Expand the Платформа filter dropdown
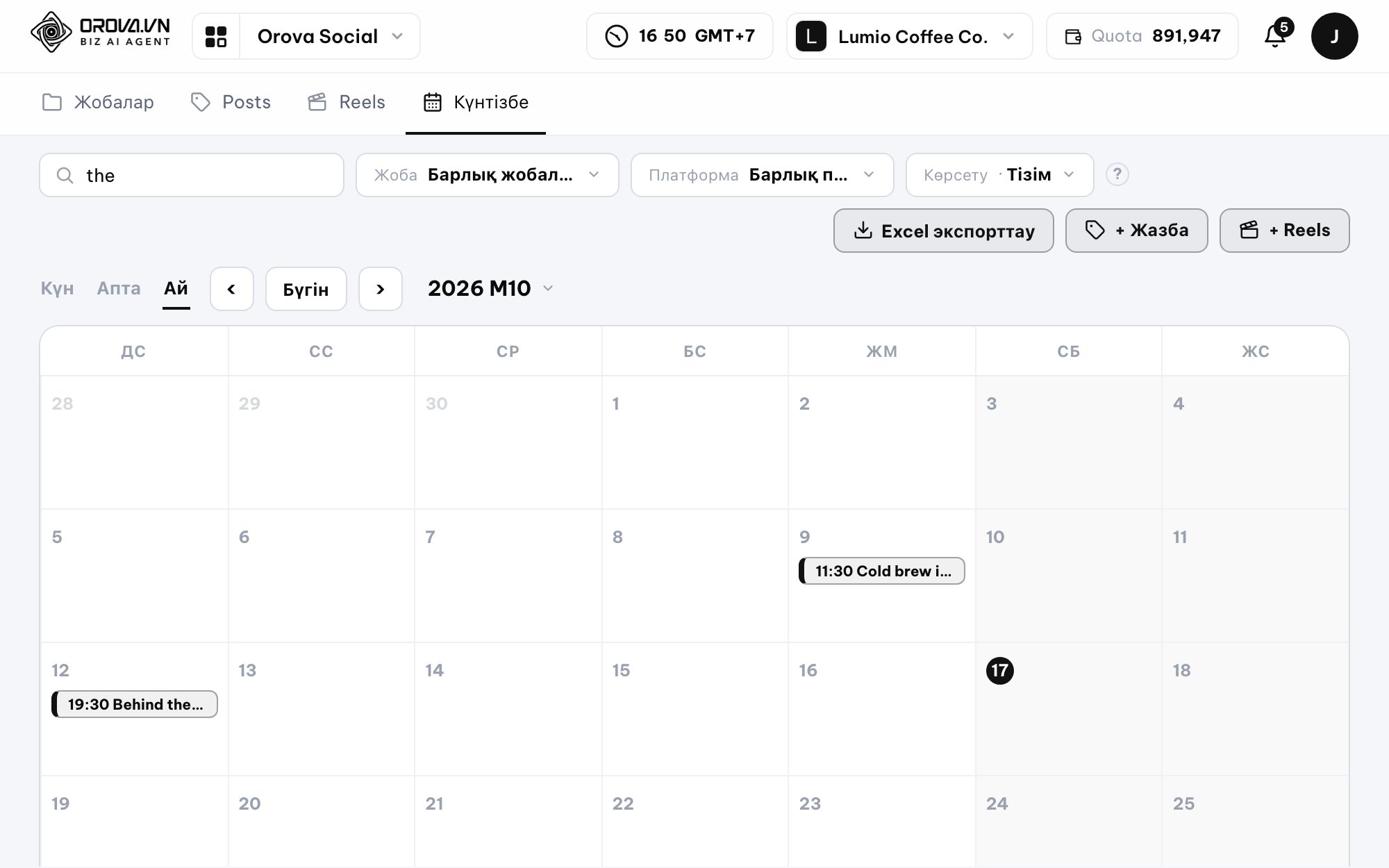The width and height of the screenshot is (1389, 868). point(762,175)
